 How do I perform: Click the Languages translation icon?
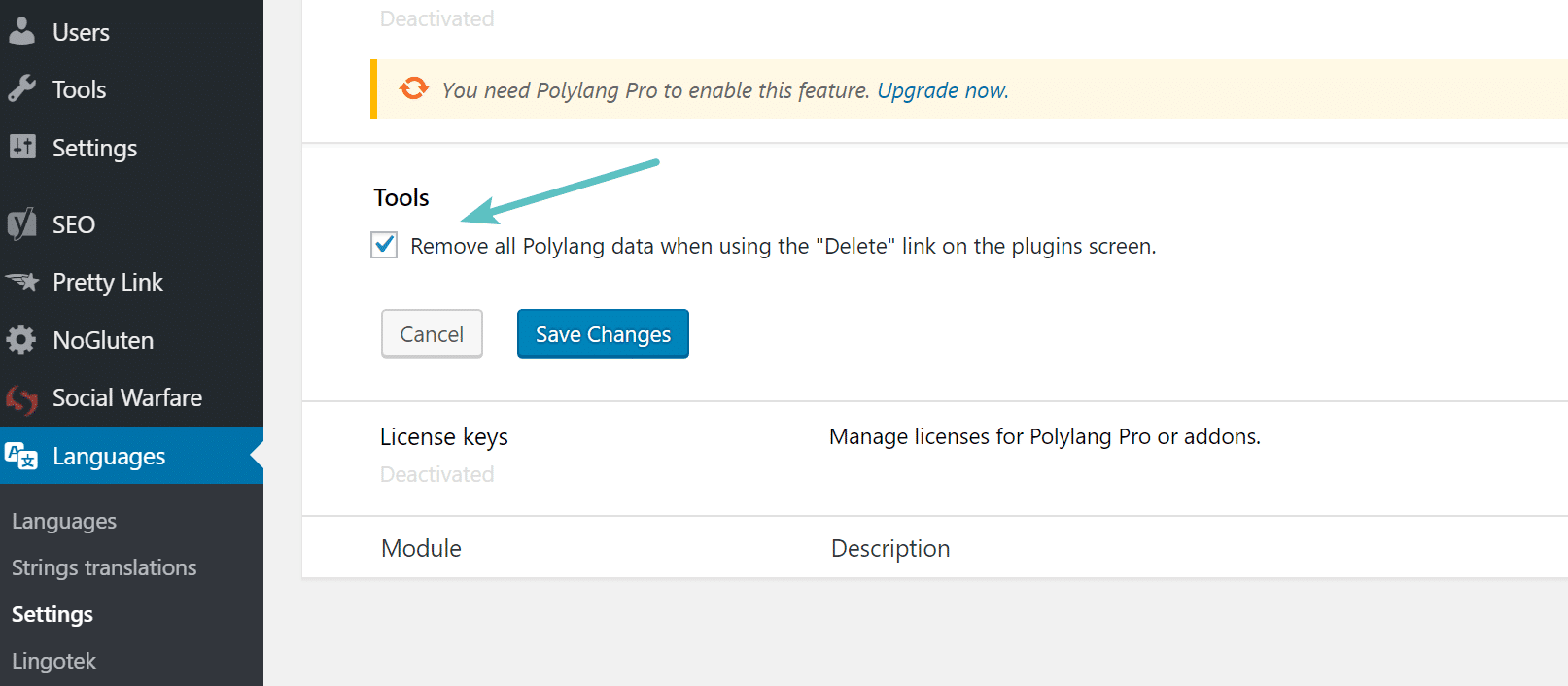click(x=21, y=456)
